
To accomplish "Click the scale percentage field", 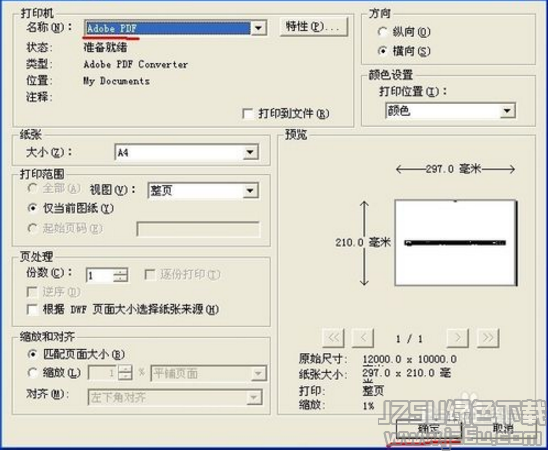I will click(x=103, y=373).
